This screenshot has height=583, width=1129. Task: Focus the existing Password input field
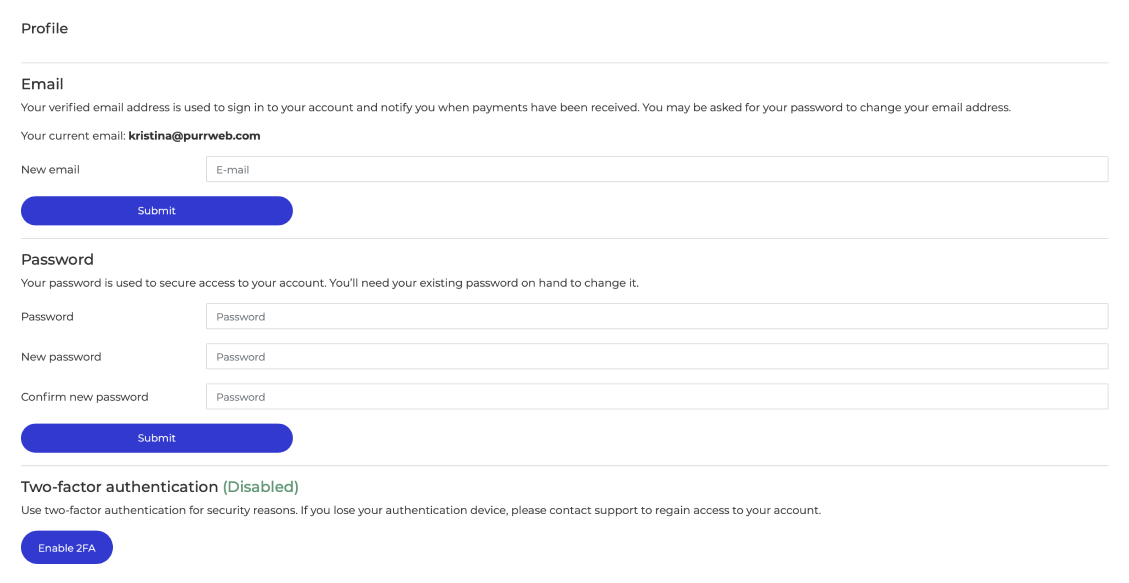tap(657, 316)
